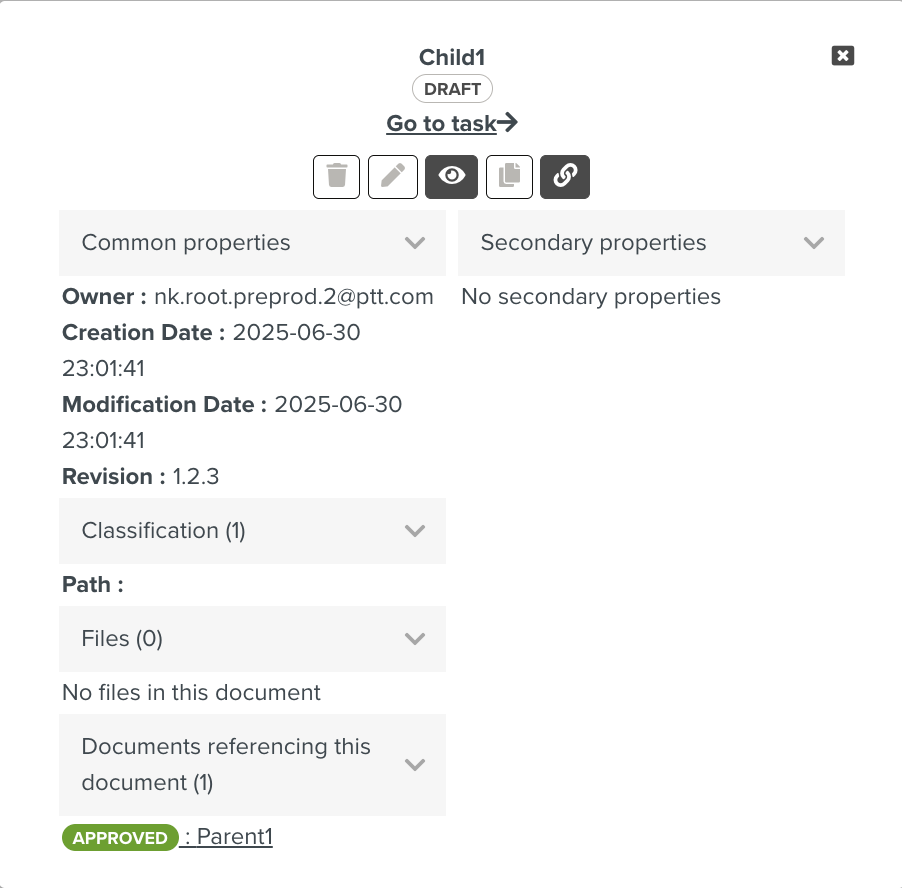This screenshot has height=888, width=902.
Task: Close the Child1 dialog with the X icon
Action: (x=843, y=56)
